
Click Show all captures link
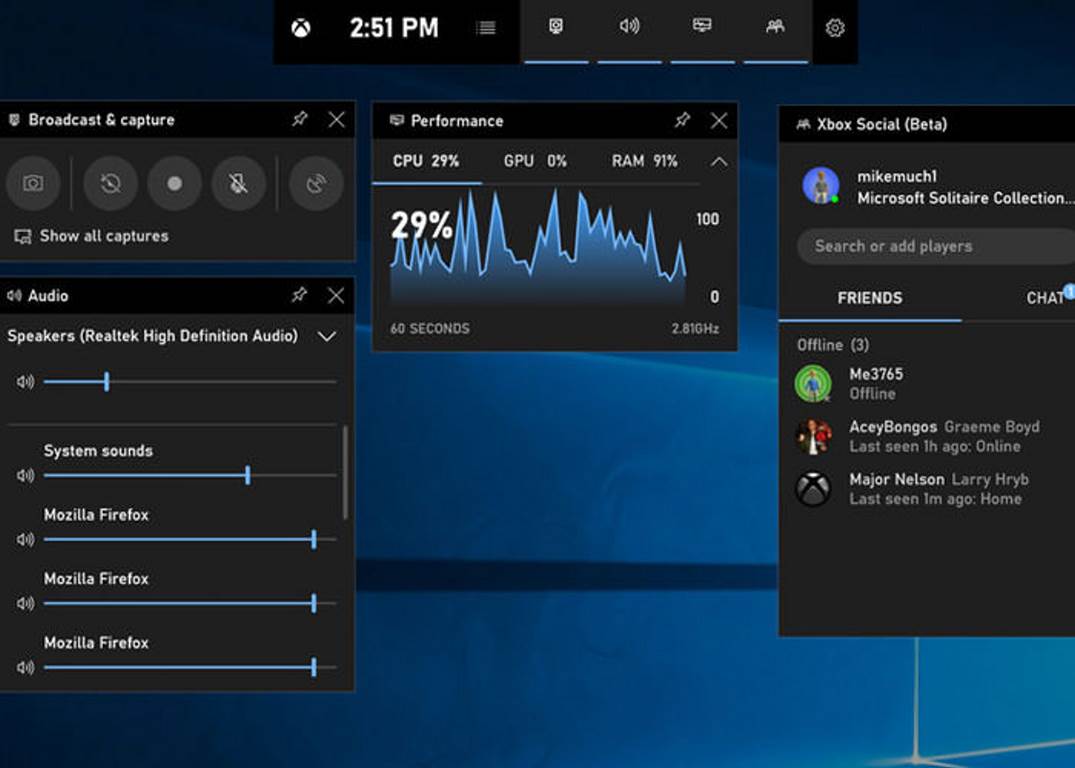point(103,237)
